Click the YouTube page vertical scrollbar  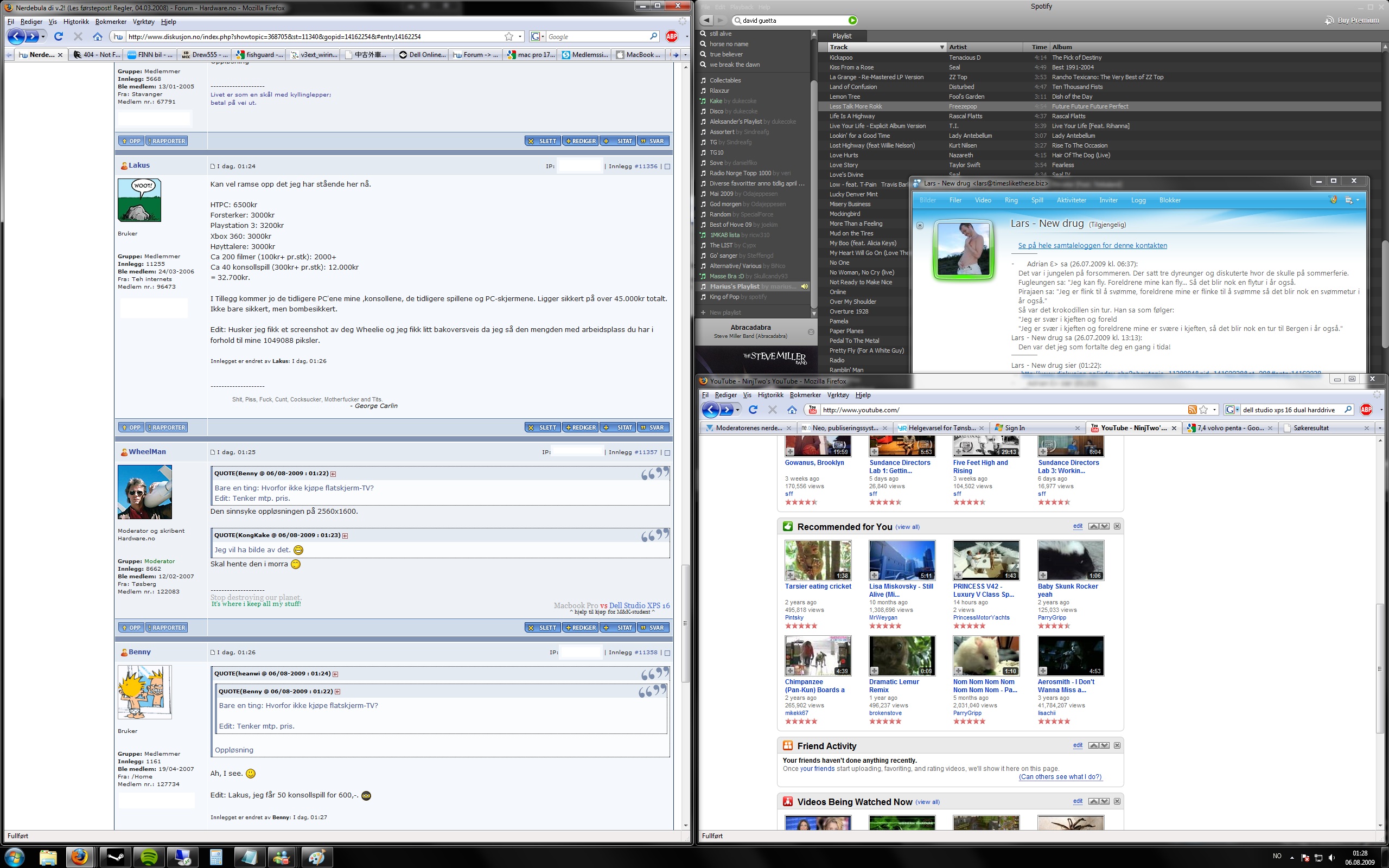1380,669
